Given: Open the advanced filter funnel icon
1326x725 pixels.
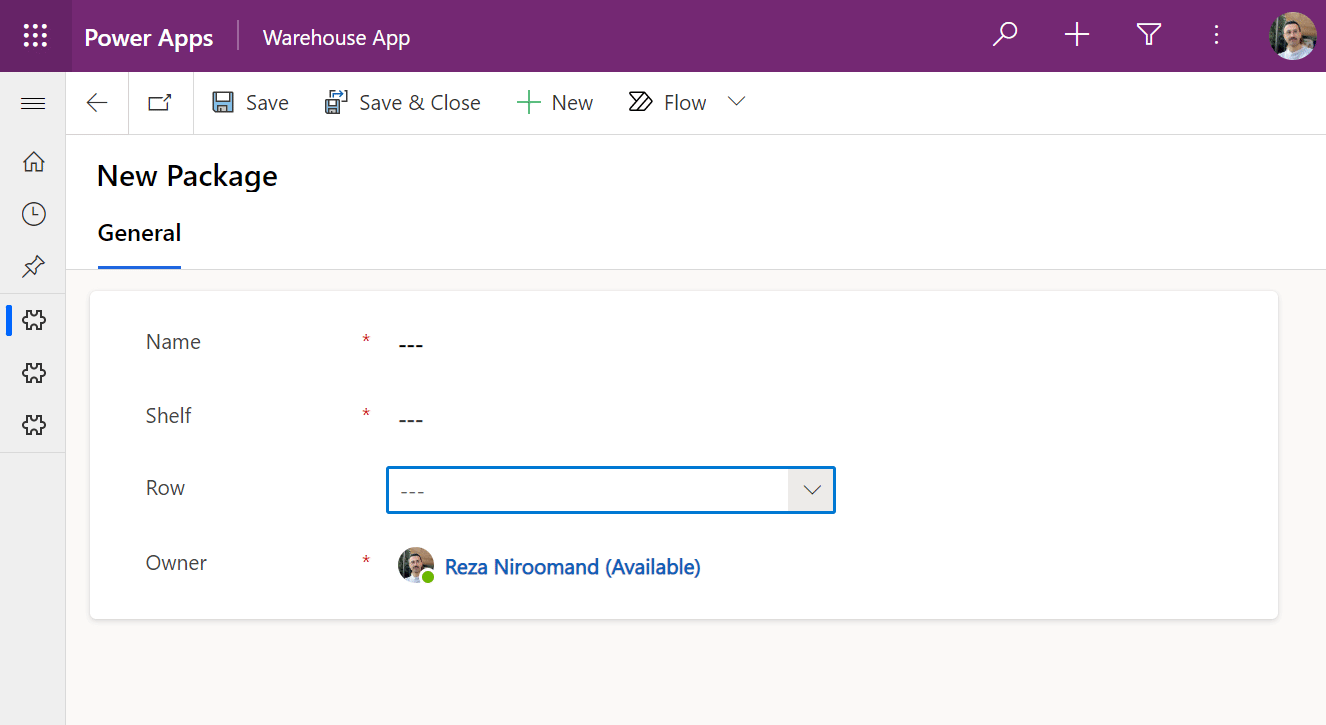Looking at the screenshot, I should coord(1149,36).
